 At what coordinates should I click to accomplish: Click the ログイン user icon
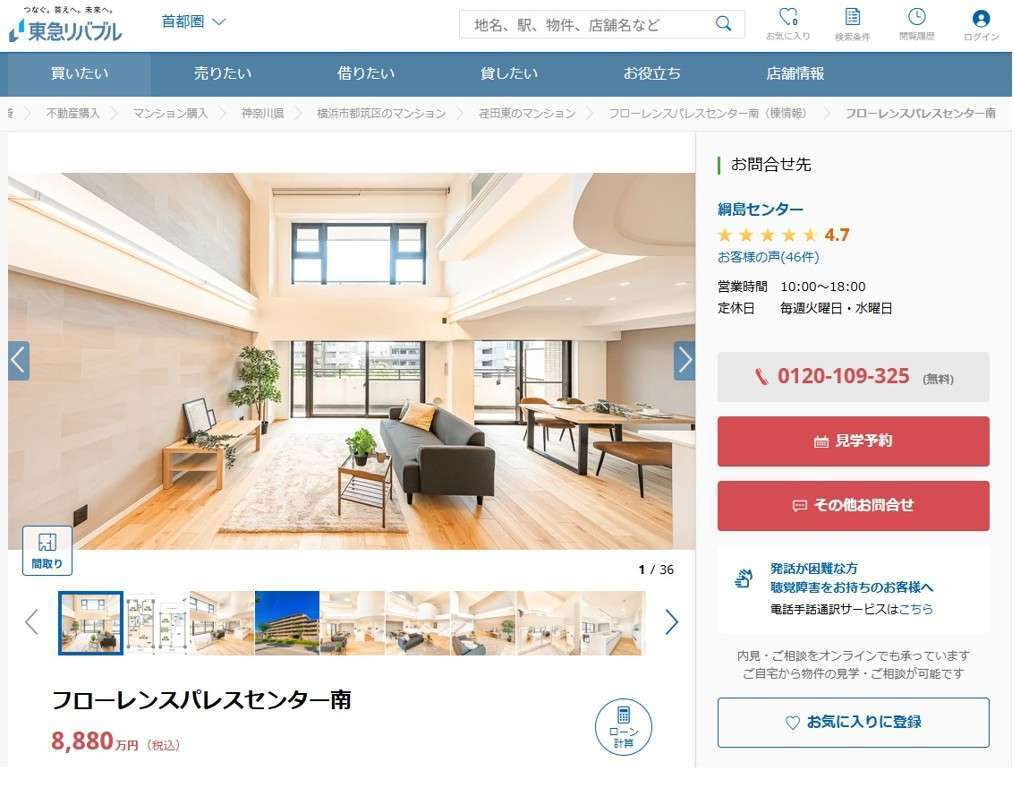click(981, 23)
